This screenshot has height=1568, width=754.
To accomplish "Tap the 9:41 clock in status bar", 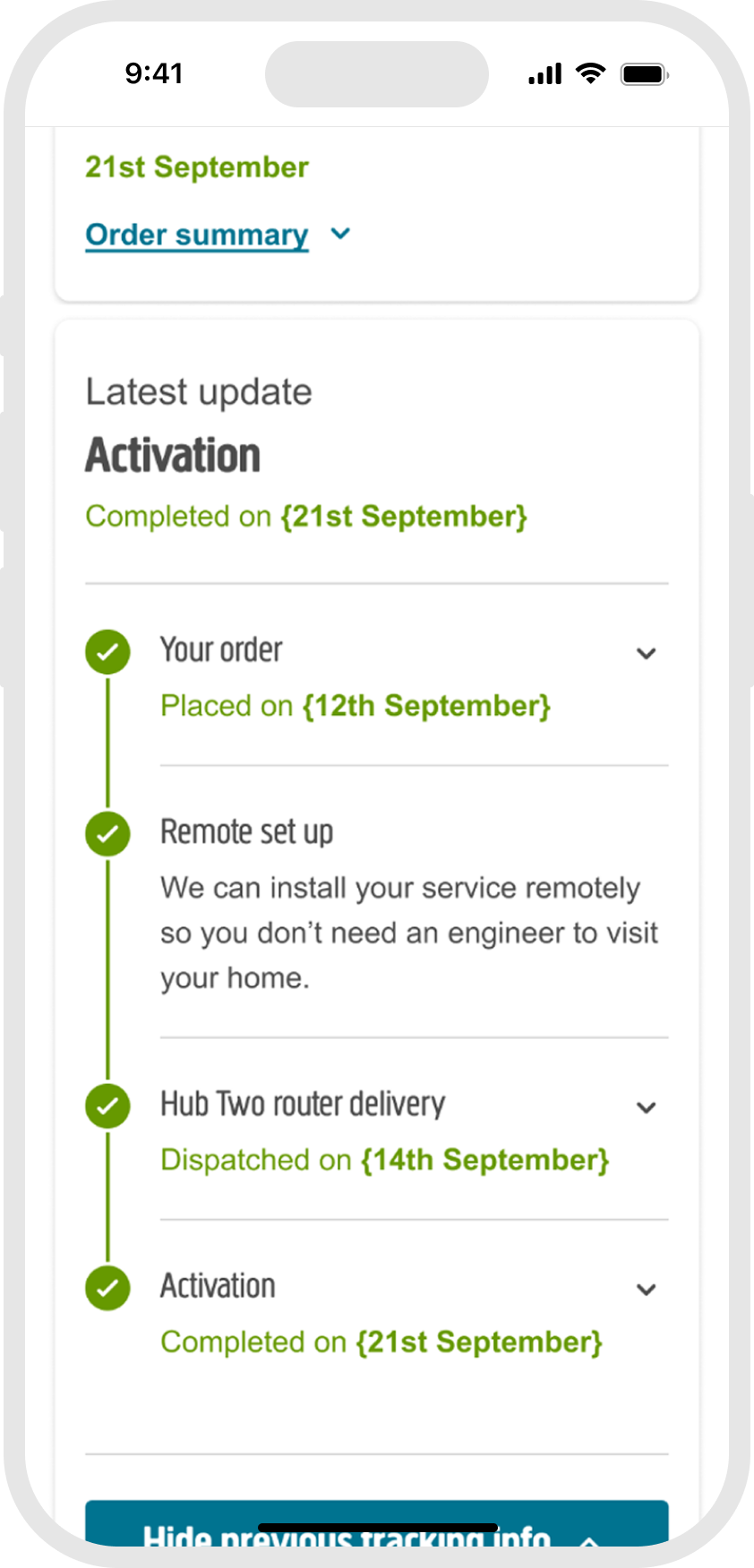I will point(154,73).
